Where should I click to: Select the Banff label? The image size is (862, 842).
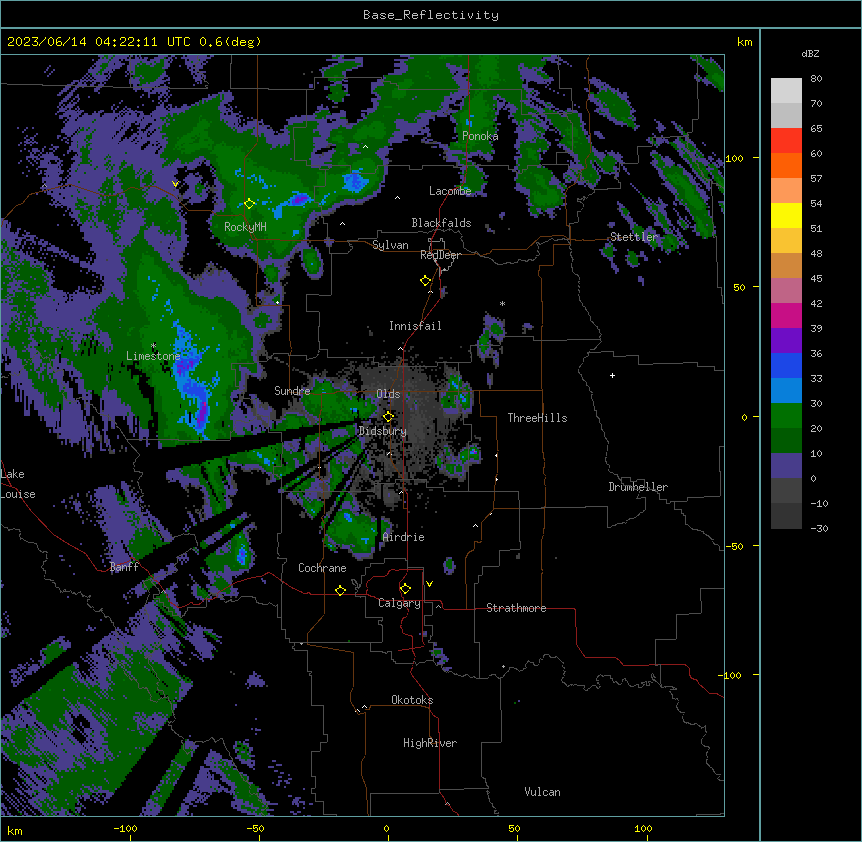click(x=124, y=567)
